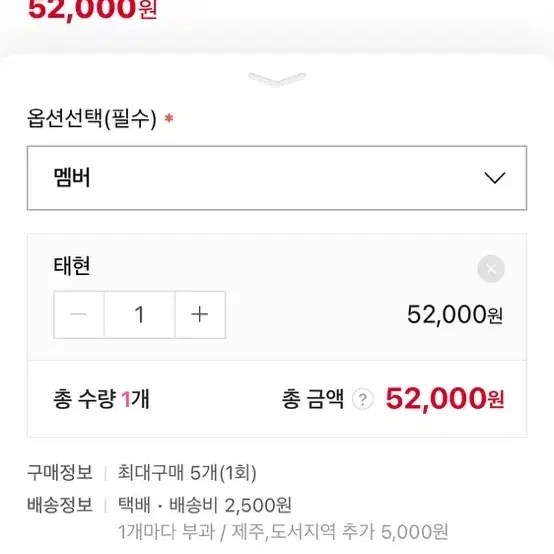Image resolution: width=554 pixels, height=554 pixels.
Task: Remove the 태현 option with the X button
Action: click(x=491, y=269)
